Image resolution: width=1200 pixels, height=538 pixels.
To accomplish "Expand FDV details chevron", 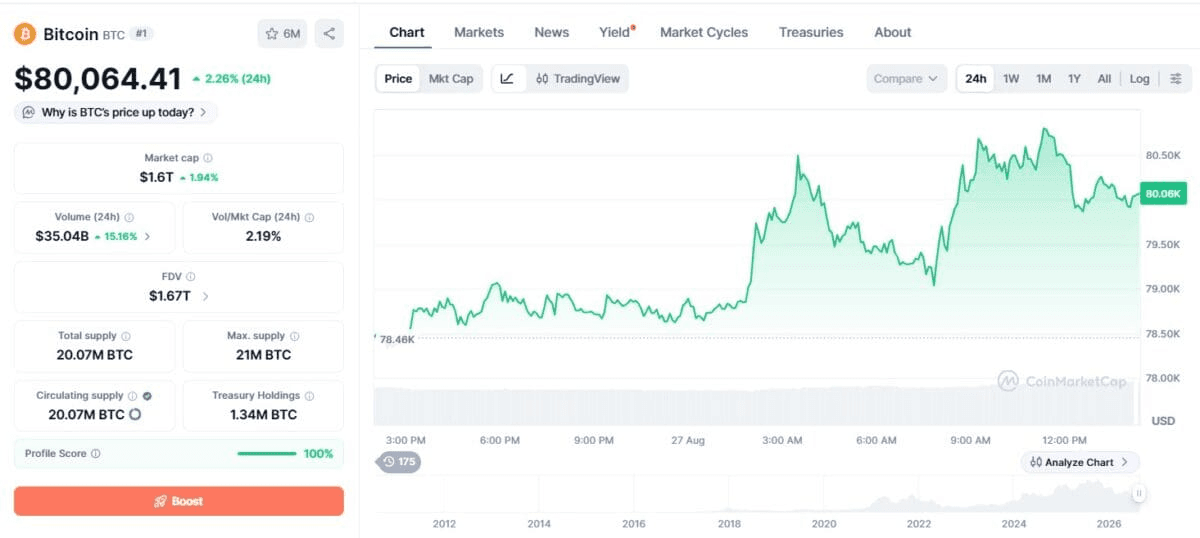I will coord(206,296).
